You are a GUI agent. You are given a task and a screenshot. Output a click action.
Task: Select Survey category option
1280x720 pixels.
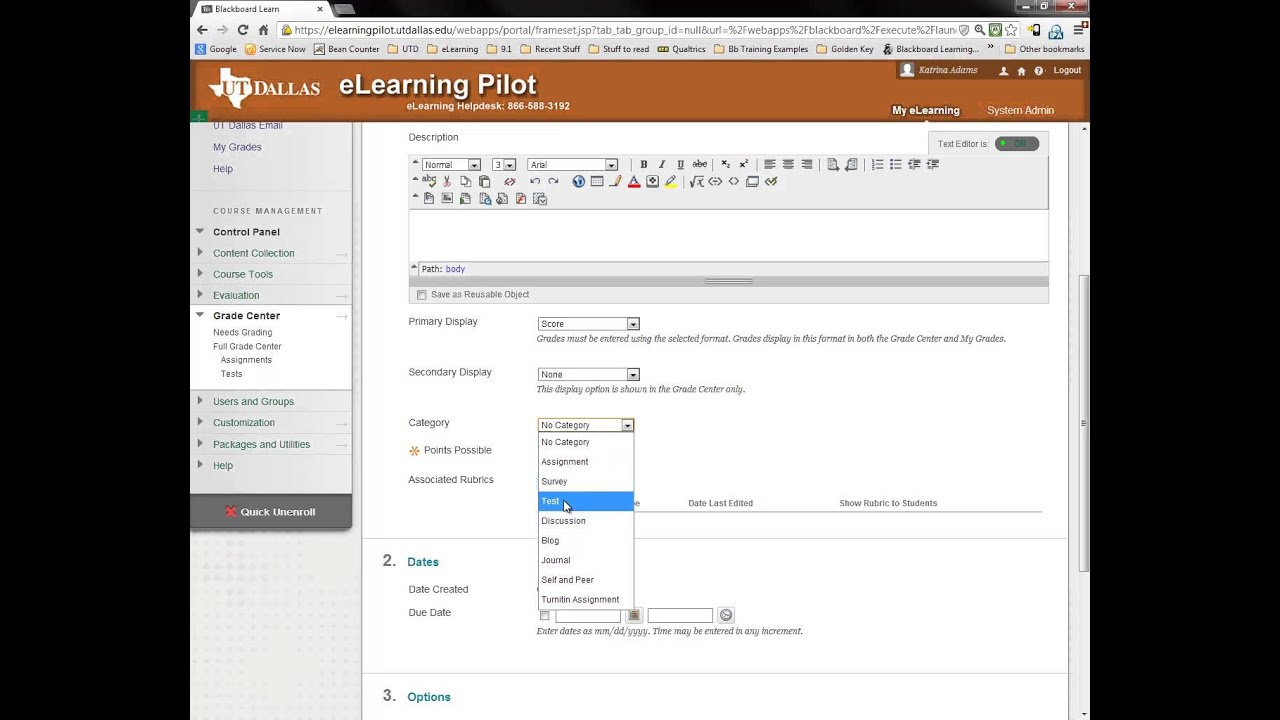(586, 481)
